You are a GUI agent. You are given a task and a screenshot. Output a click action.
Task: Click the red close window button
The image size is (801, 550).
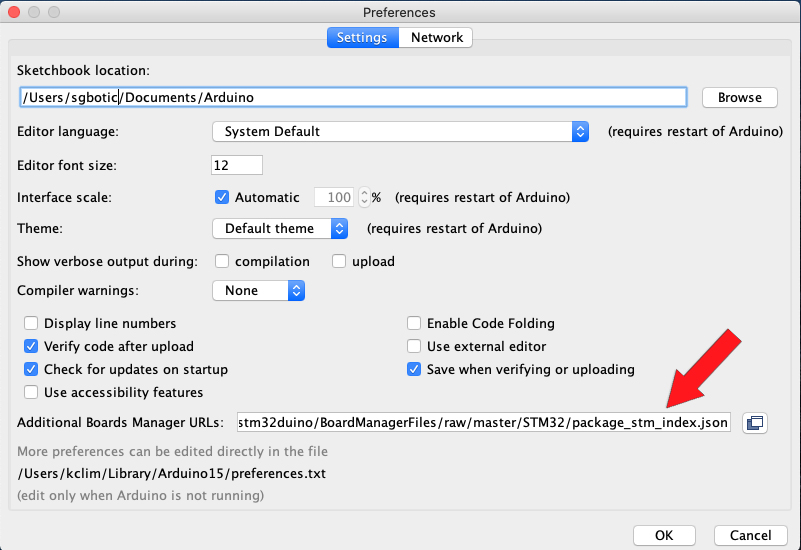point(13,12)
